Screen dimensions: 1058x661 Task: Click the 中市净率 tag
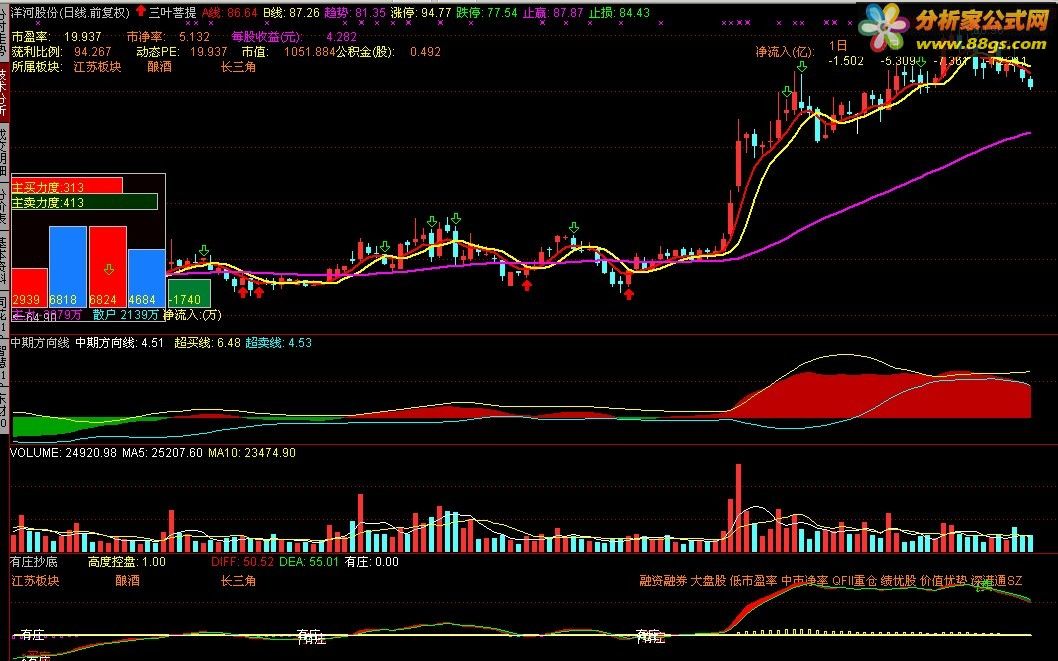pyautogui.click(x=805, y=580)
